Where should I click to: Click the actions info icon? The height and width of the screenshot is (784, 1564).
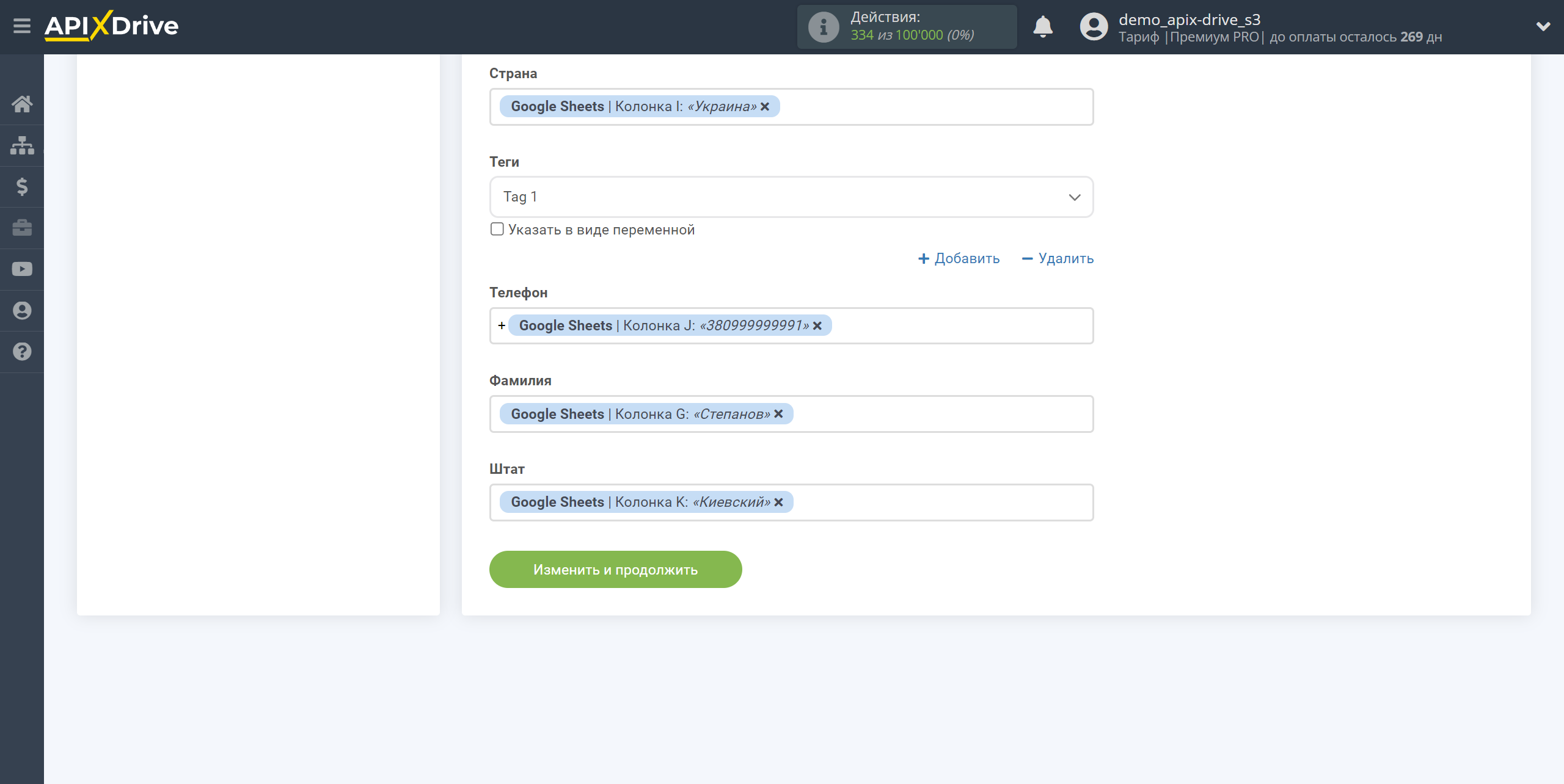pyautogui.click(x=824, y=27)
